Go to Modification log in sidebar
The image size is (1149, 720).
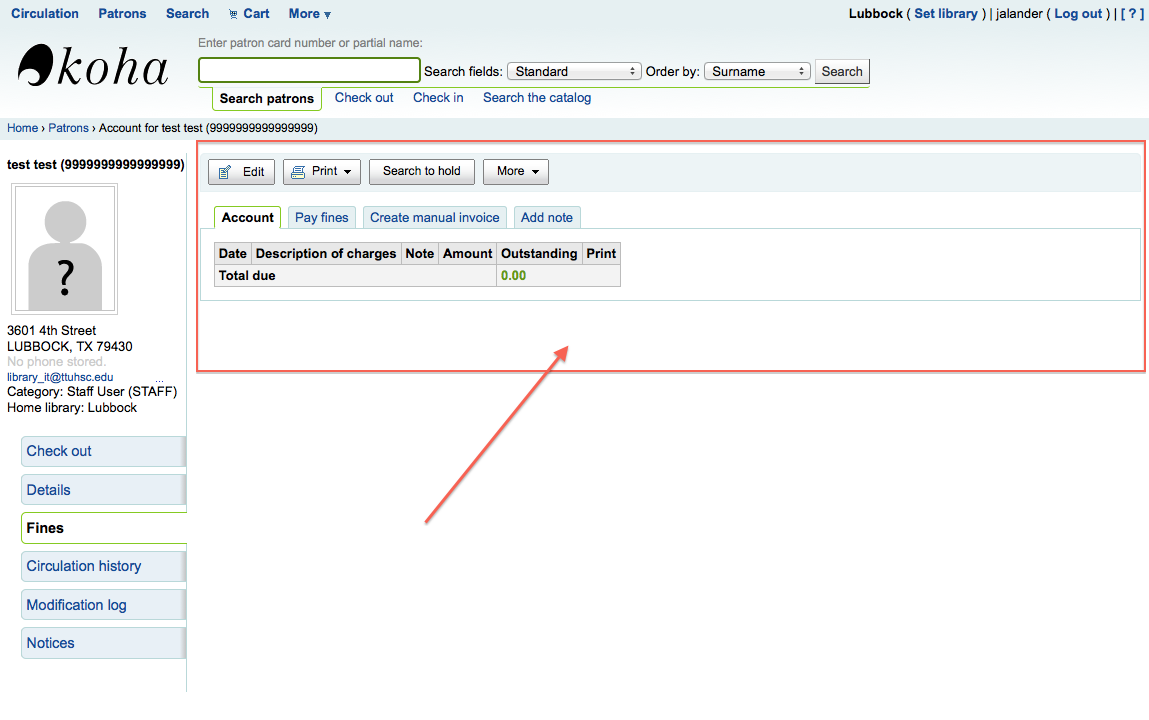tap(76, 605)
